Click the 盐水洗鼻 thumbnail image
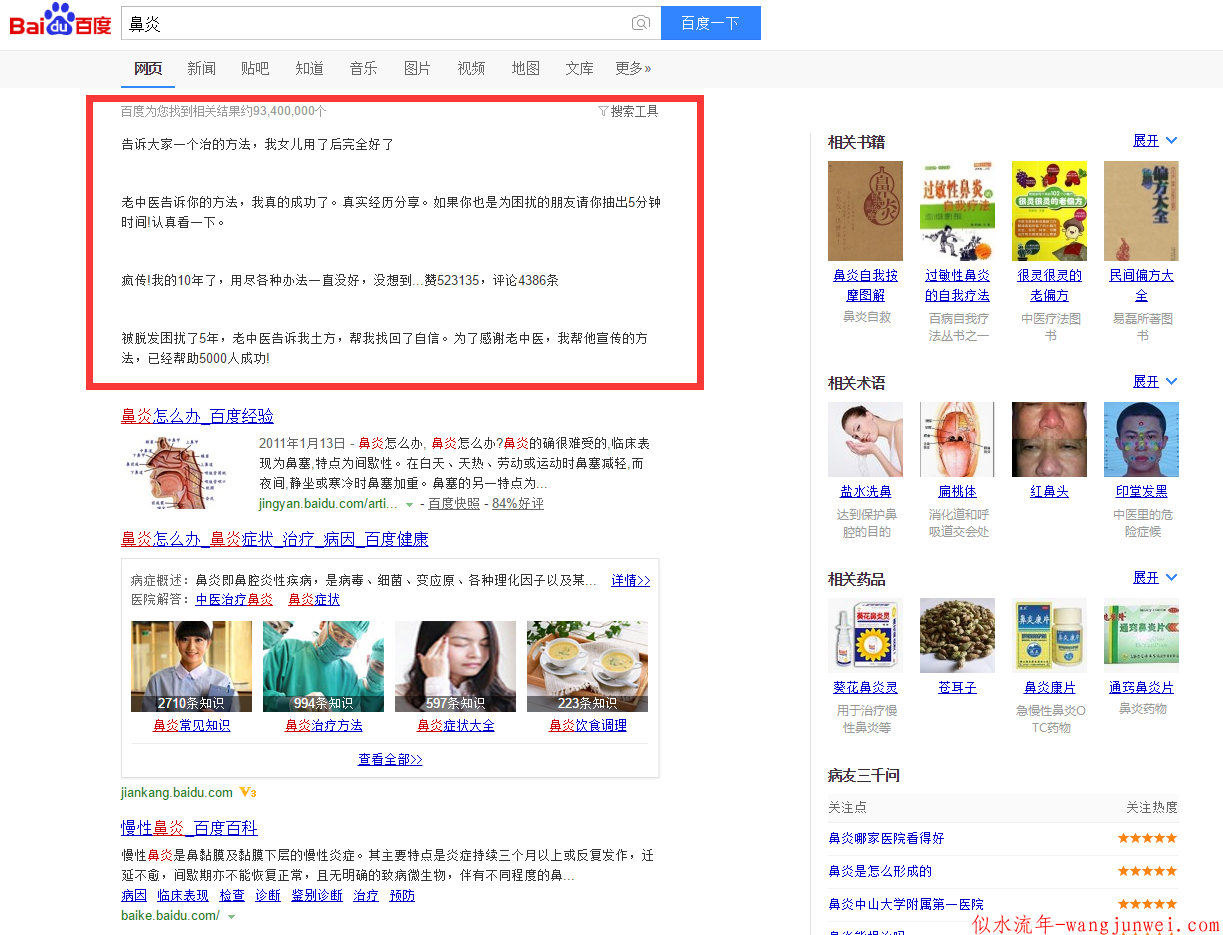Image resolution: width=1223 pixels, height=935 pixels. [x=865, y=439]
